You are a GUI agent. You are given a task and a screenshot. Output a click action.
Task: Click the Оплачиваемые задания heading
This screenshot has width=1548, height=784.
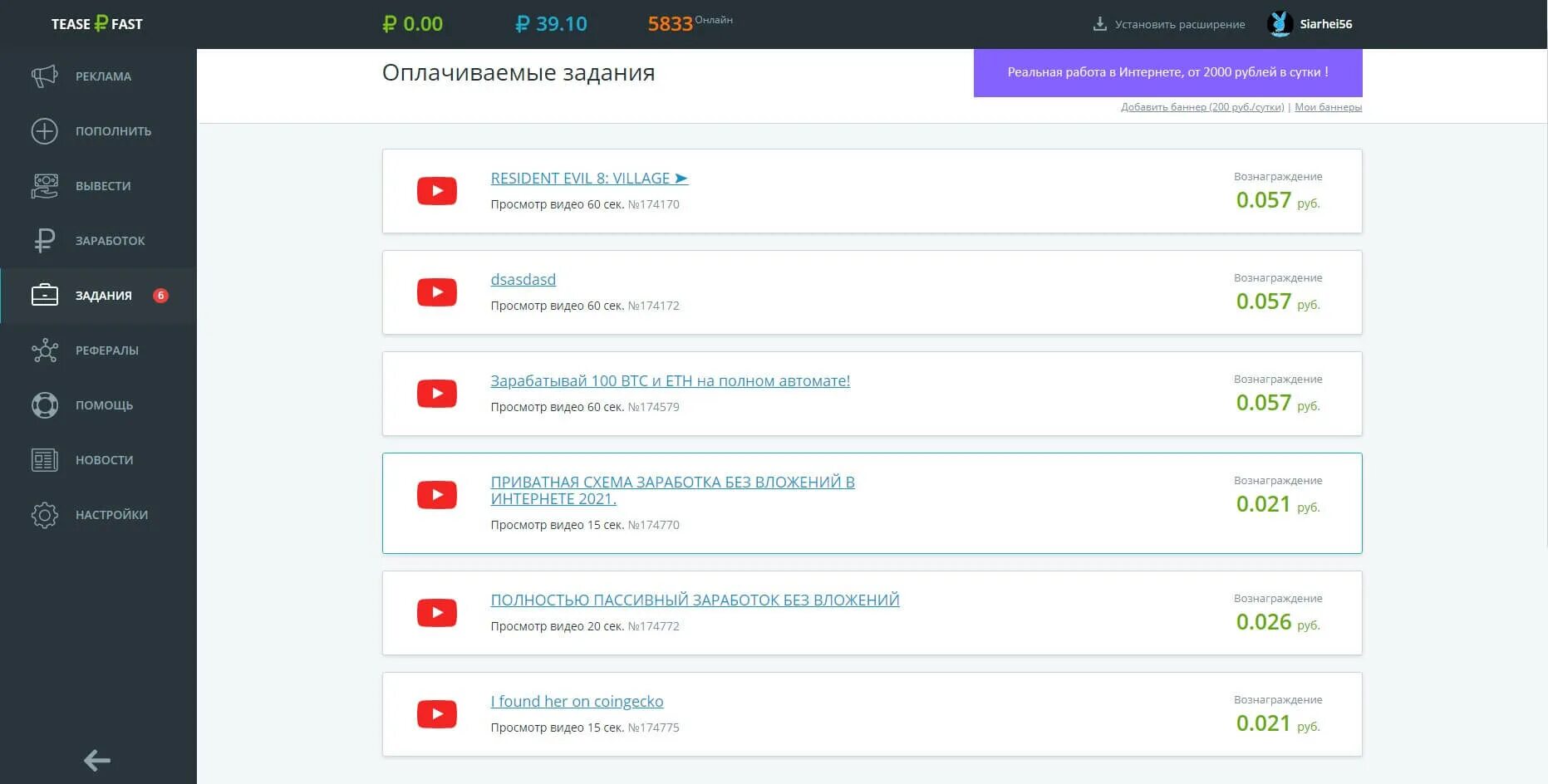tap(518, 73)
